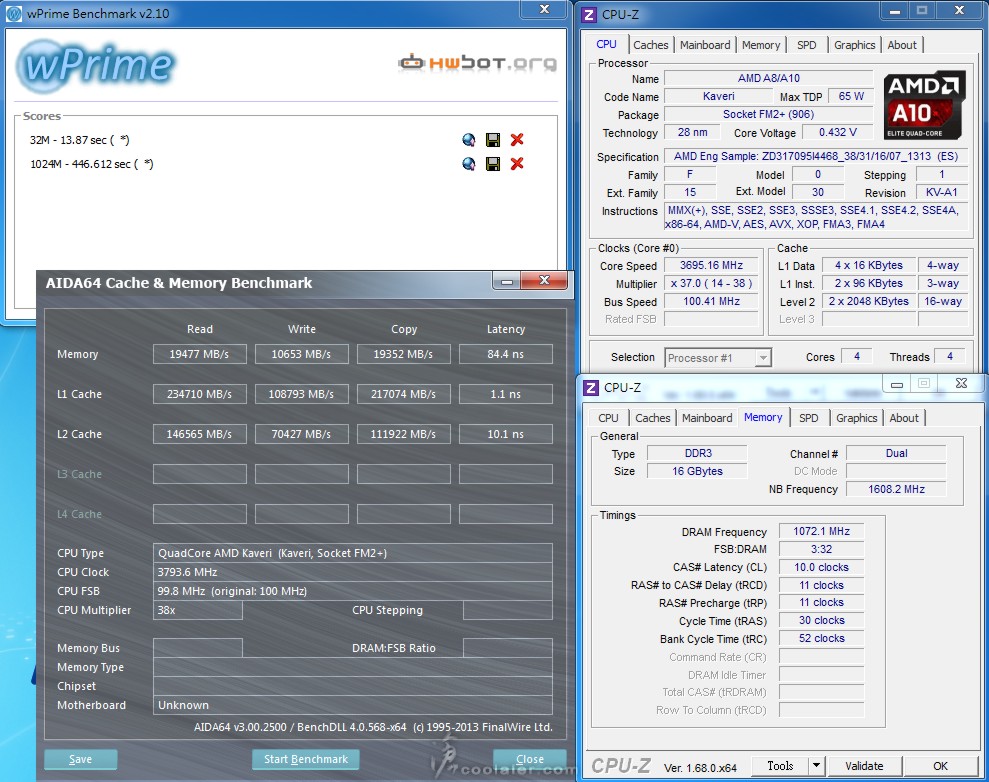Click the Memory Read 19477 MB/s field

coord(199,354)
